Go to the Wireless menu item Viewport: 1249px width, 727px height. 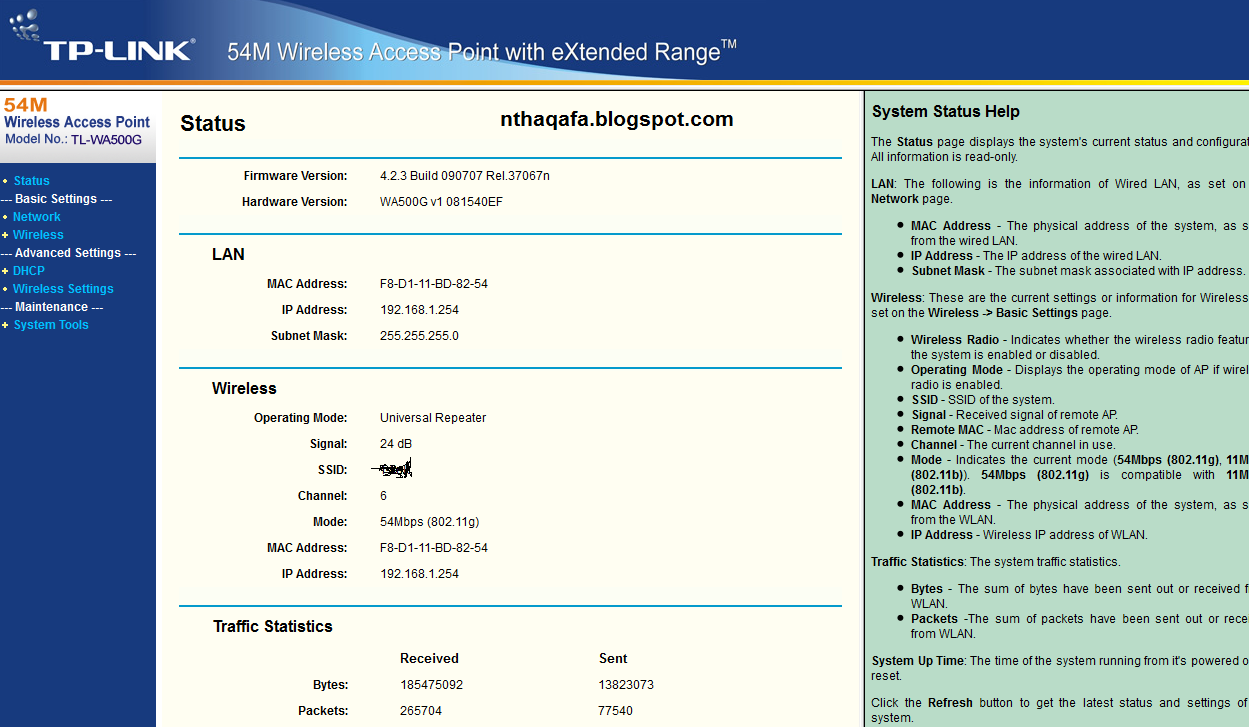[x=38, y=235]
